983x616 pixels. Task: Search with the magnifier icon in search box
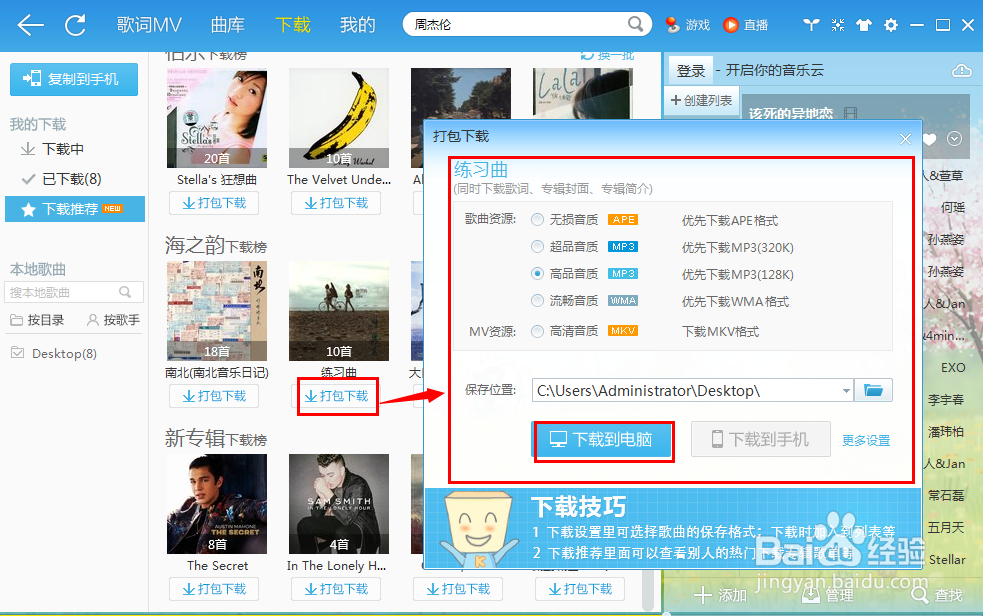point(635,24)
